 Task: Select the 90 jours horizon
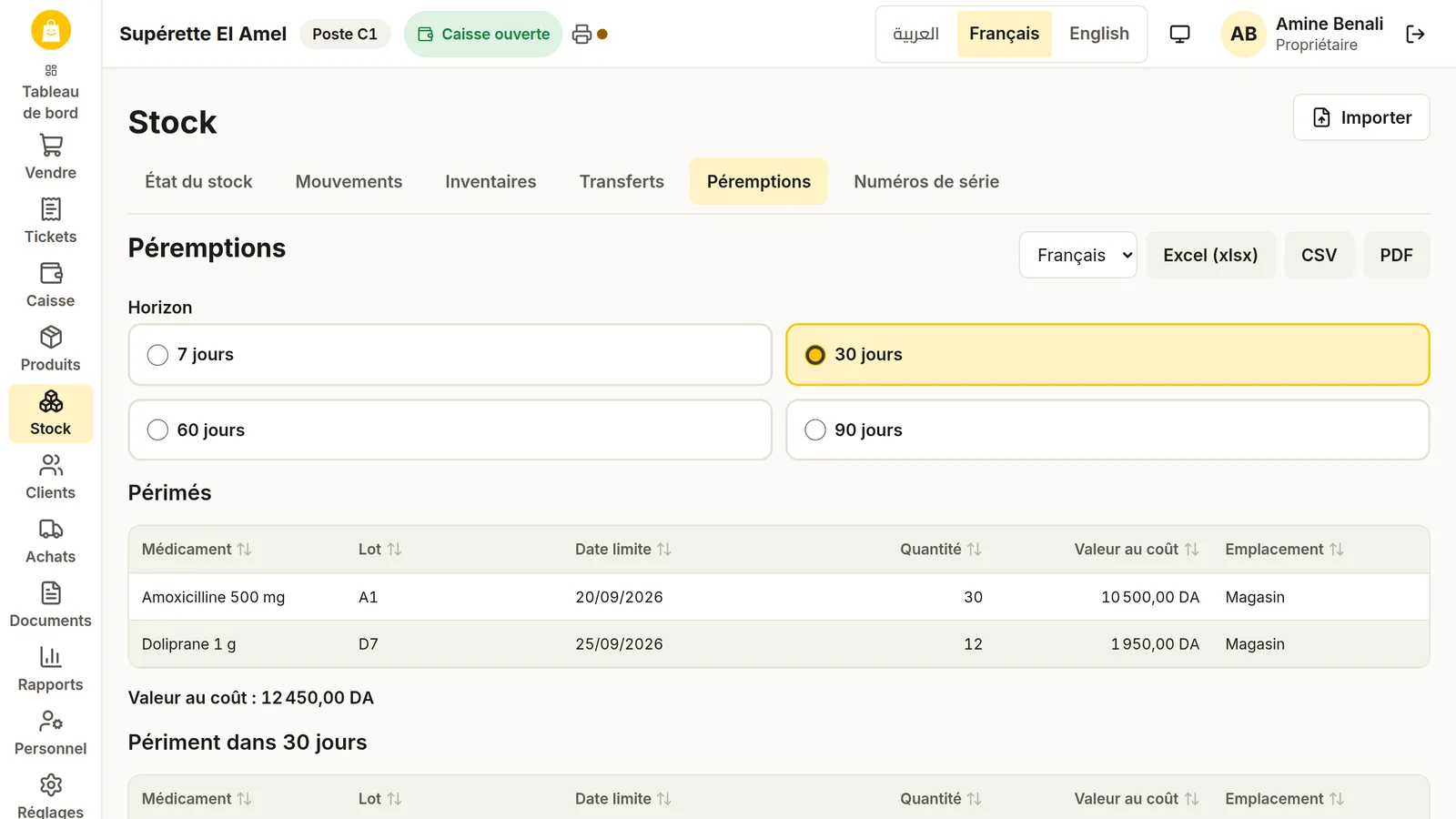tap(1107, 430)
